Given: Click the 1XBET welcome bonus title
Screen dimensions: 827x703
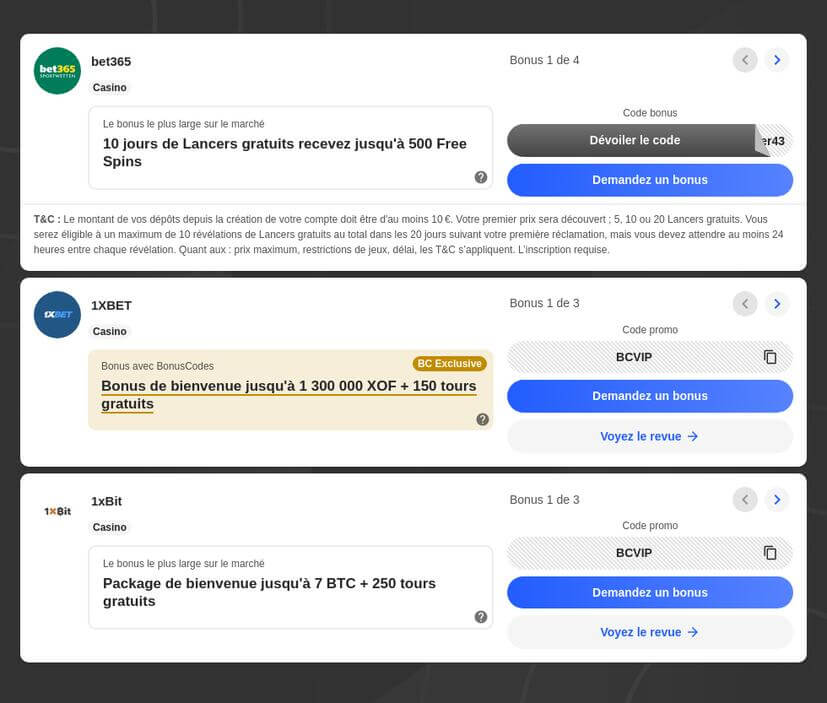Looking at the screenshot, I should pos(288,395).
